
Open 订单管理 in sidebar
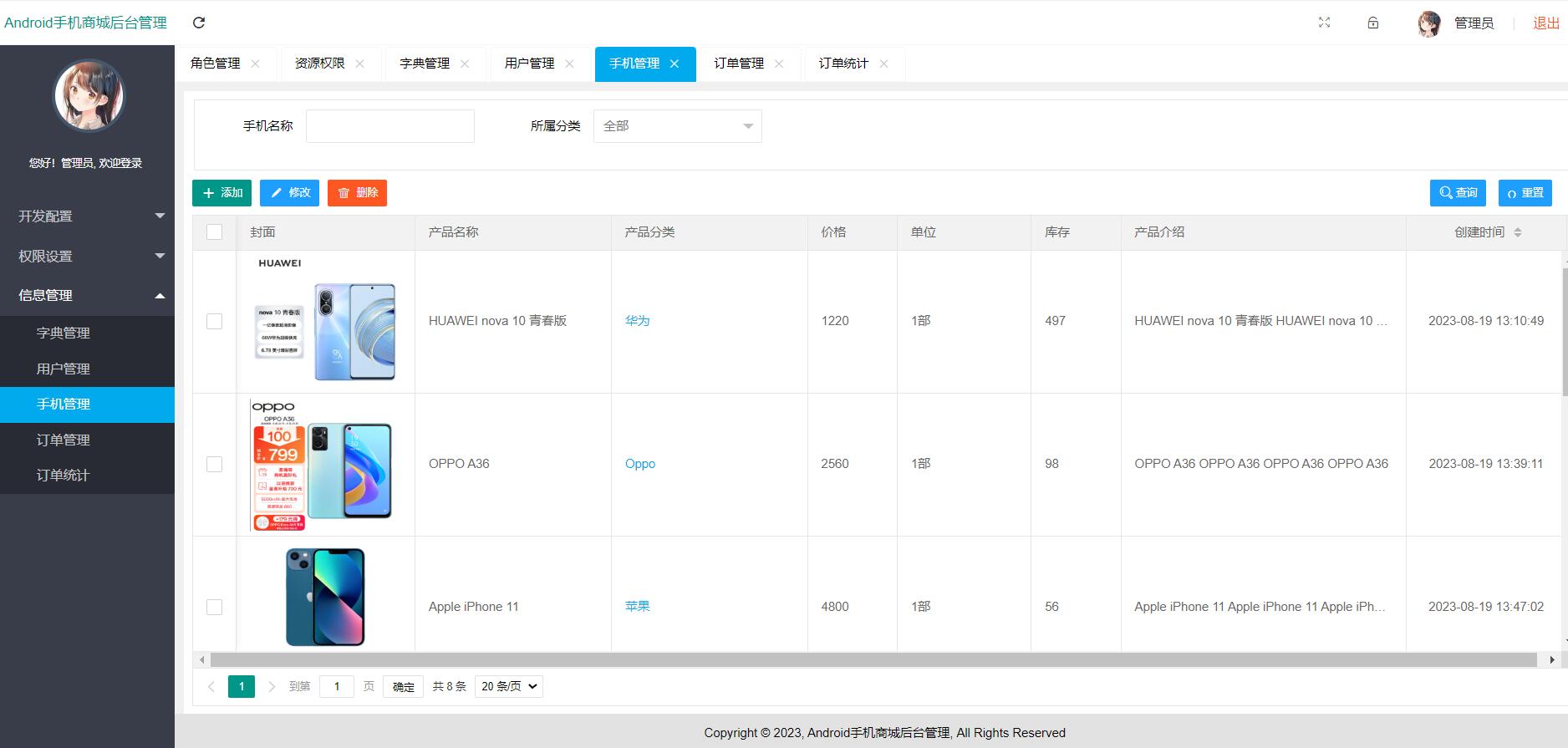87,440
